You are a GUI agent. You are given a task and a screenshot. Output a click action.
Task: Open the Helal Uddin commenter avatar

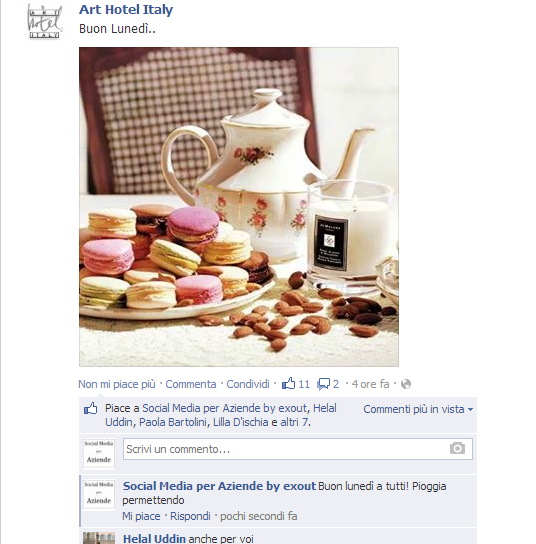pyautogui.click(x=99, y=538)
